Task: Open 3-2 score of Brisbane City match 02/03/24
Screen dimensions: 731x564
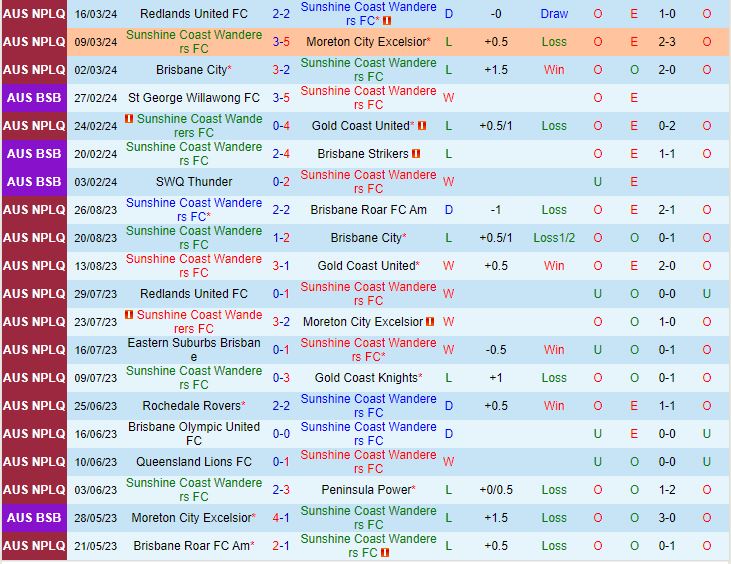Action: point(281,70)
